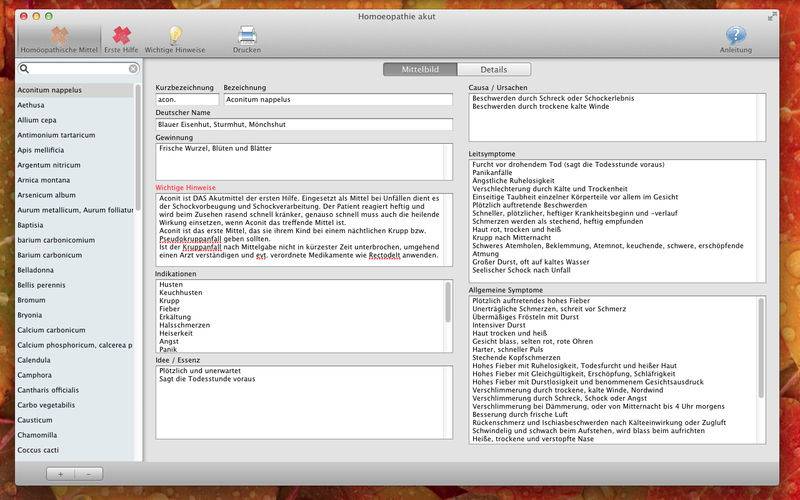The image size is (800, 500).
Task: Click Panikanfälle in Leitsymptome
Action: tap(492, 173)
